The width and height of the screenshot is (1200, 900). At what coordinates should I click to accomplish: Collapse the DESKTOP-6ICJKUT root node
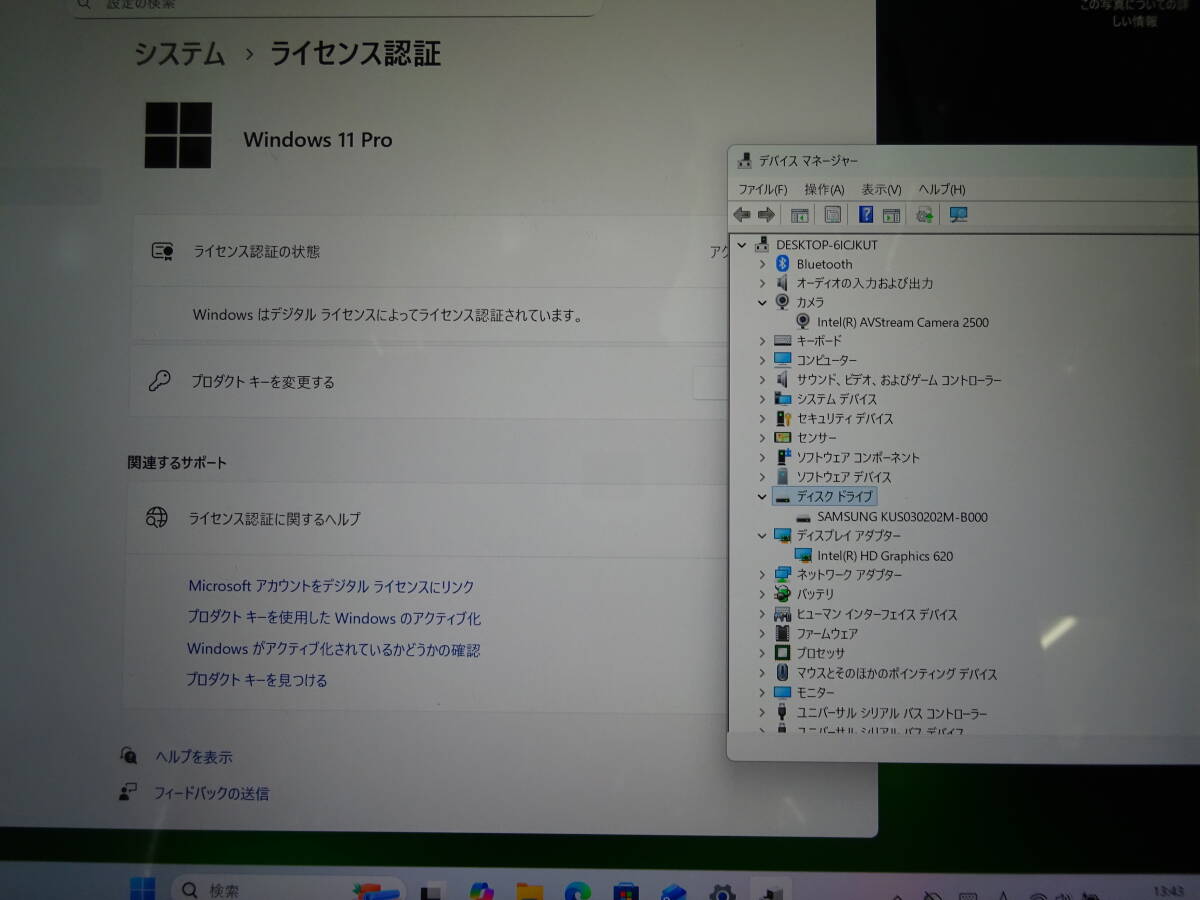(x=742, y=245)
